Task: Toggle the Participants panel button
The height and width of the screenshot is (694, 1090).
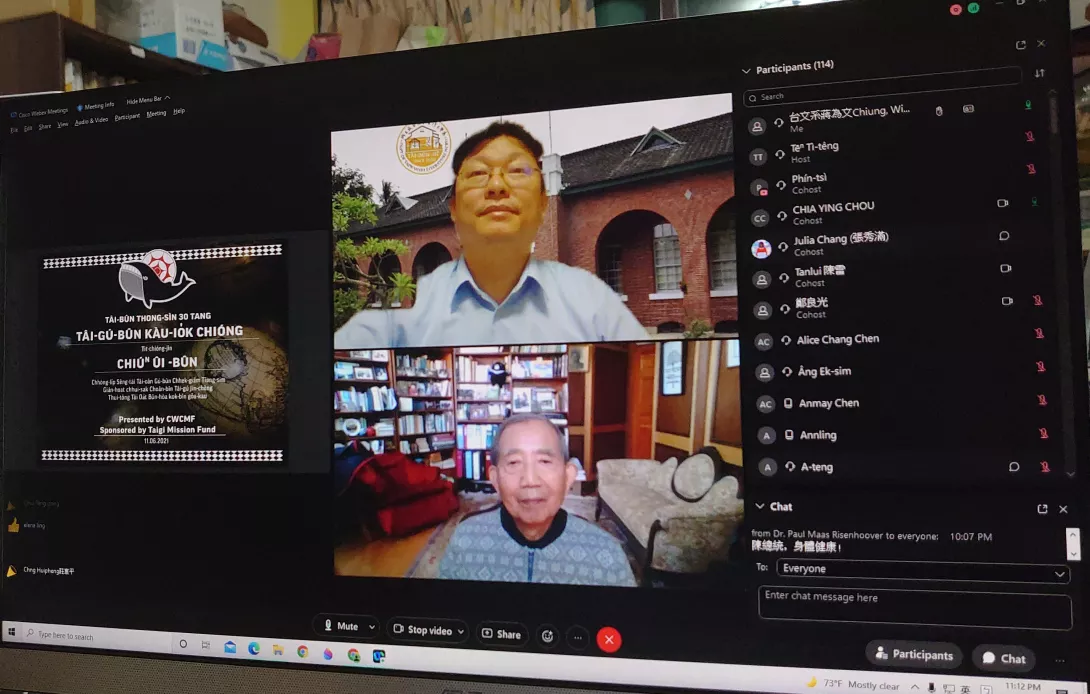Action: pos(914,654)
